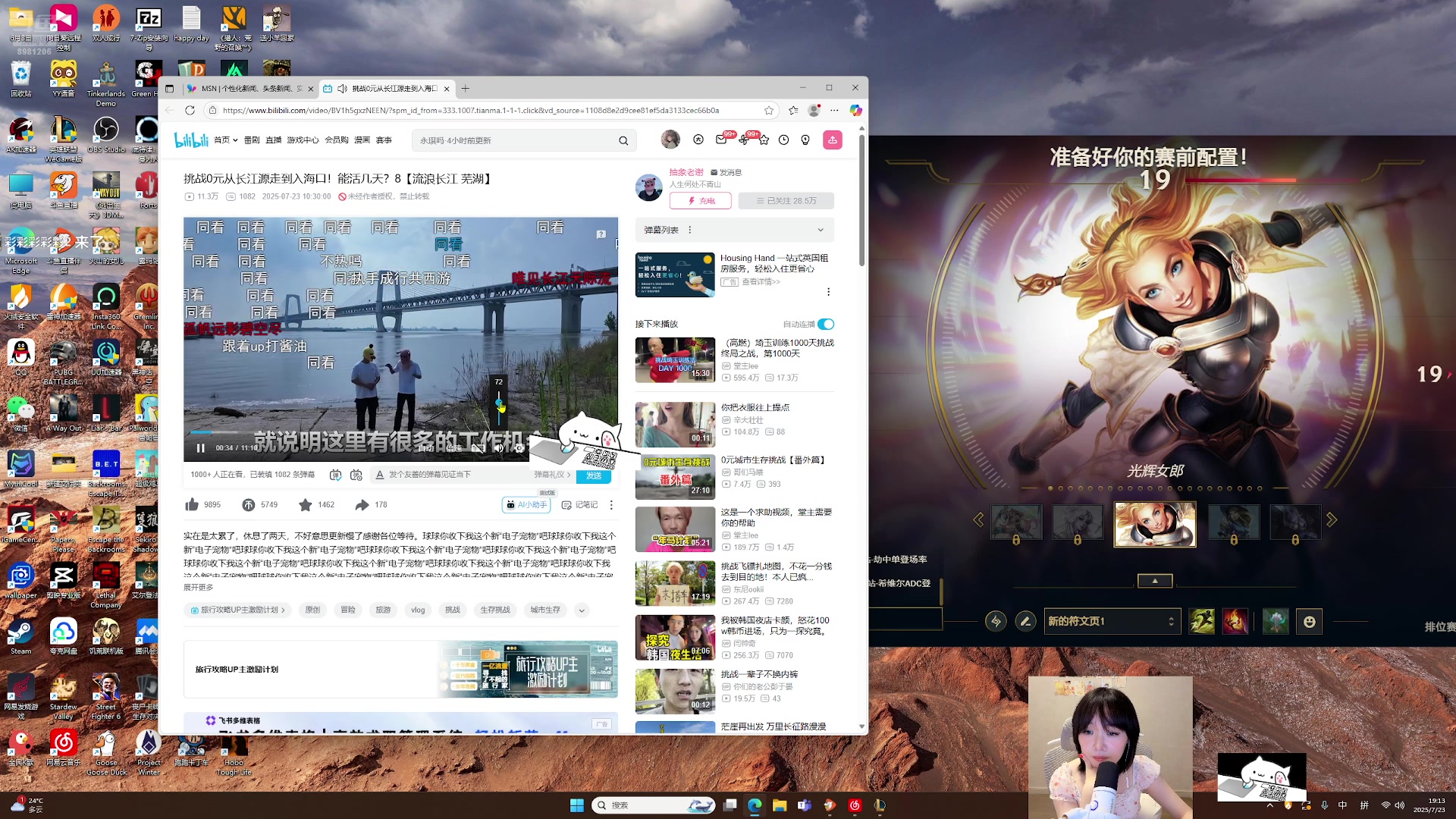Screen dimensions: 1456x819
Task: Open the three-dot menu next to 弹幕列表
Action: pos(689,230)
